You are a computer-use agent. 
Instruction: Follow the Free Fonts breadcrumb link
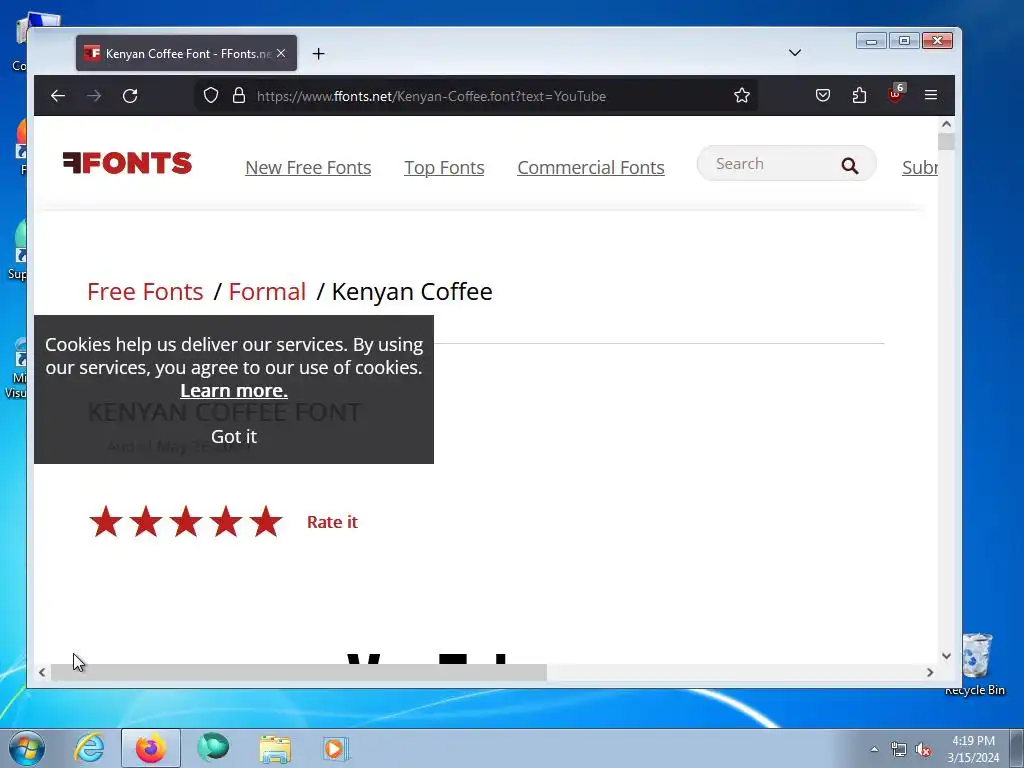[145, 292]
